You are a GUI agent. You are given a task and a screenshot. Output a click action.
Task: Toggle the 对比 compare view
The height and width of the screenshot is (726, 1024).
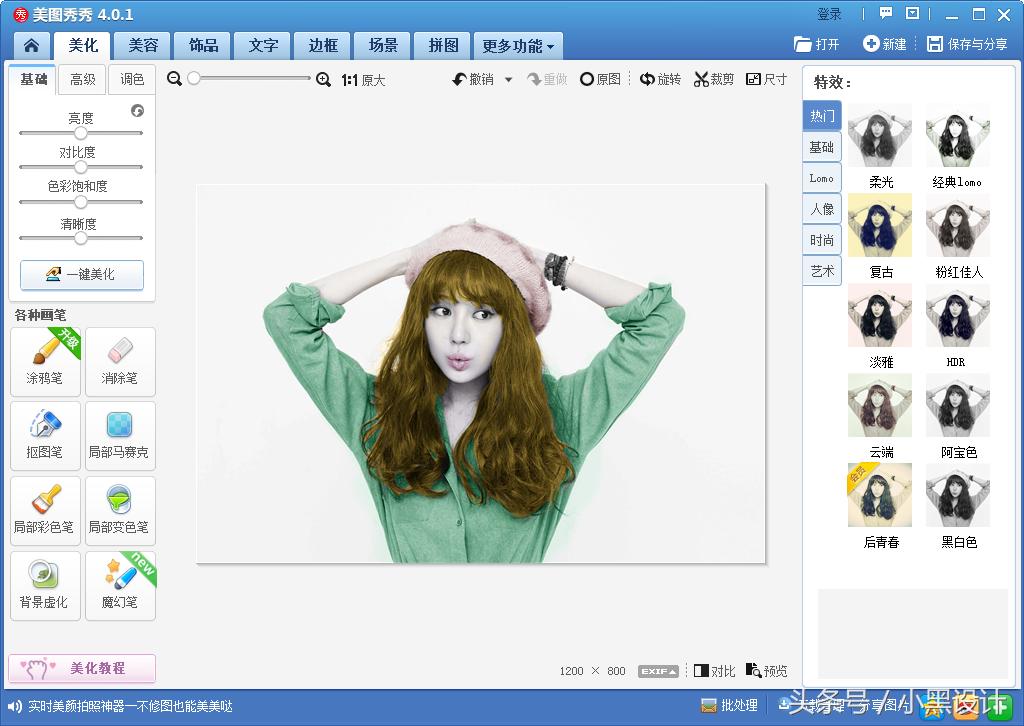[713, 670]
